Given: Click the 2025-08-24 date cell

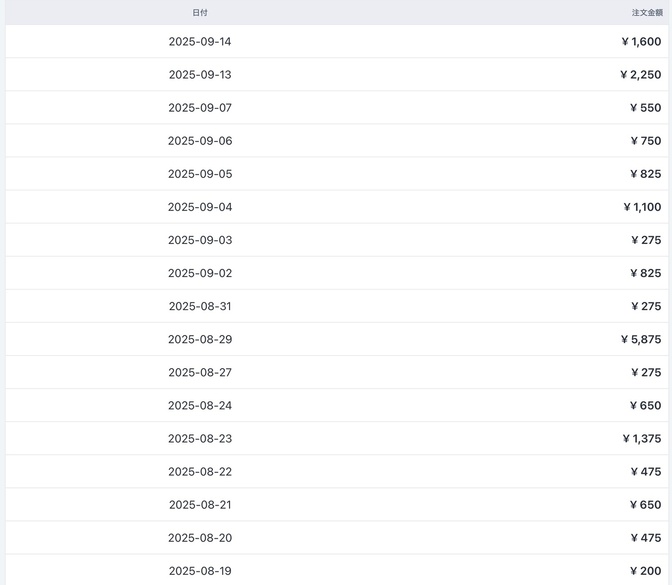Looking at the screenshot, I should (x=200, y=405).
